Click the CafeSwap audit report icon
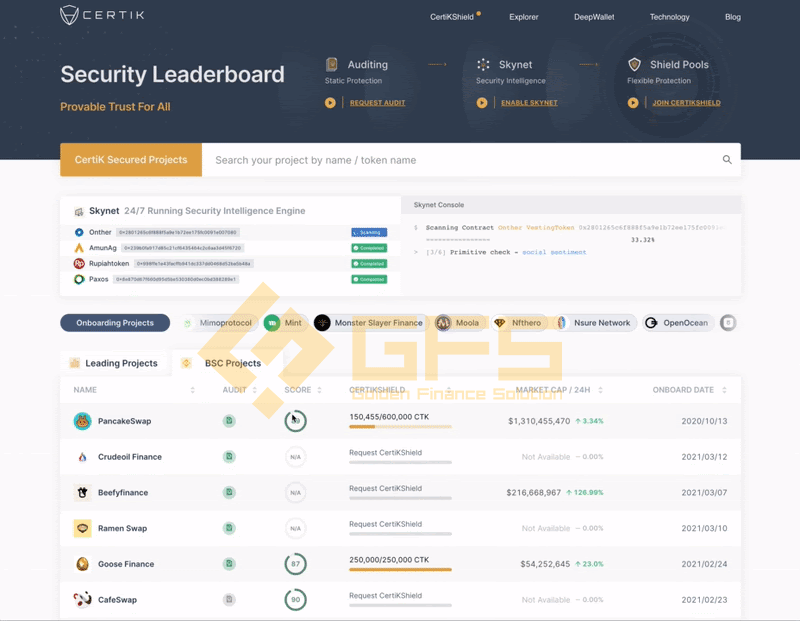The height and width of the screenshot is (621, 800). [x=229, y=600]
